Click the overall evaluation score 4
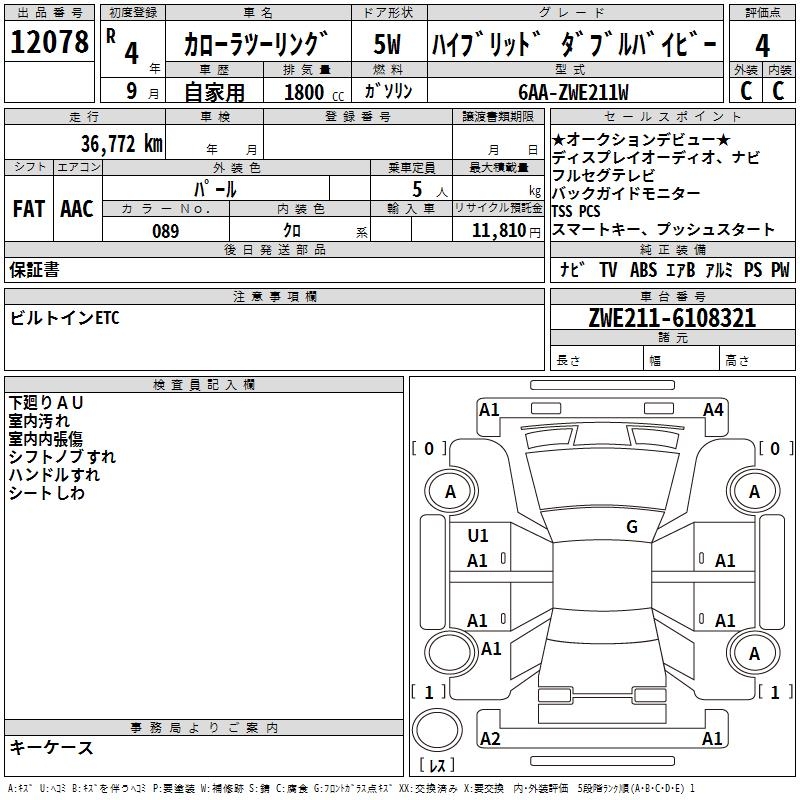The width and height of the screenshot is (800, 800). coord(762,44)
